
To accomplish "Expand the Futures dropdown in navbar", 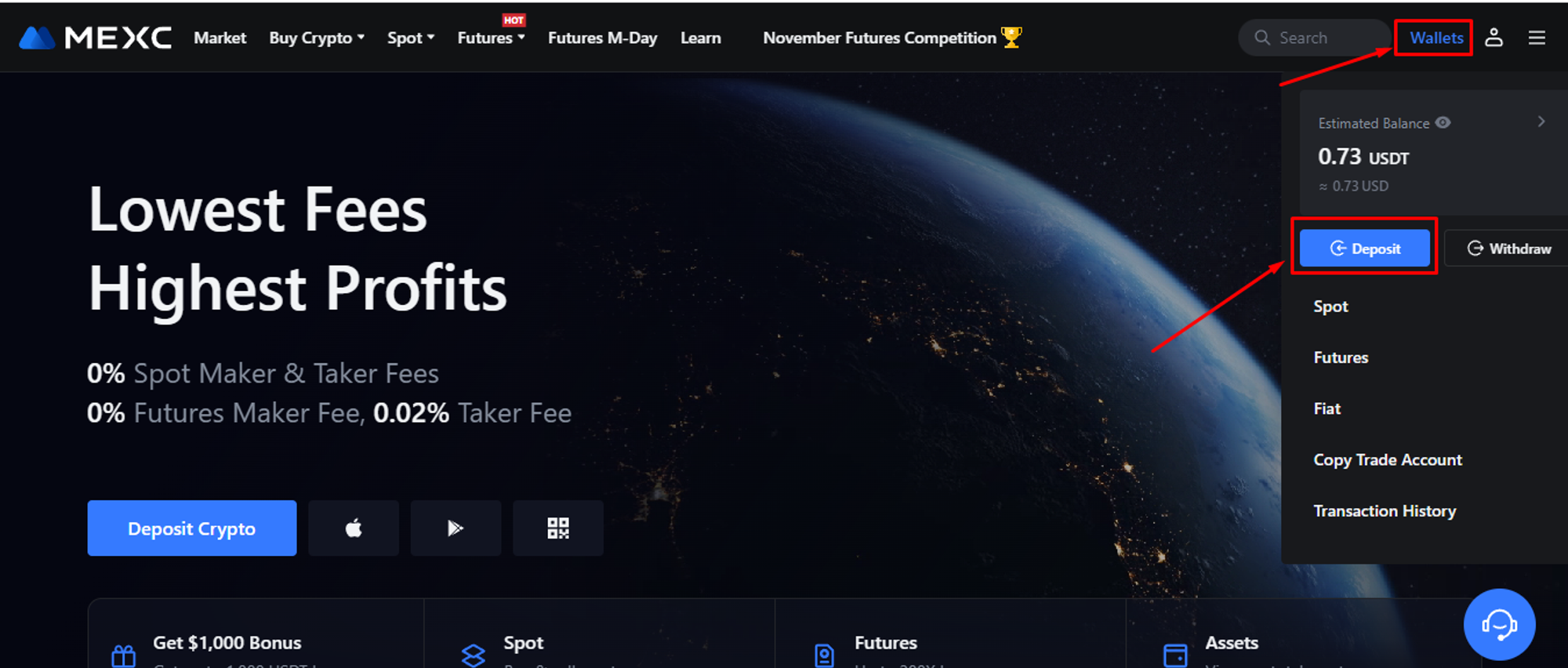I will (491, 38).
